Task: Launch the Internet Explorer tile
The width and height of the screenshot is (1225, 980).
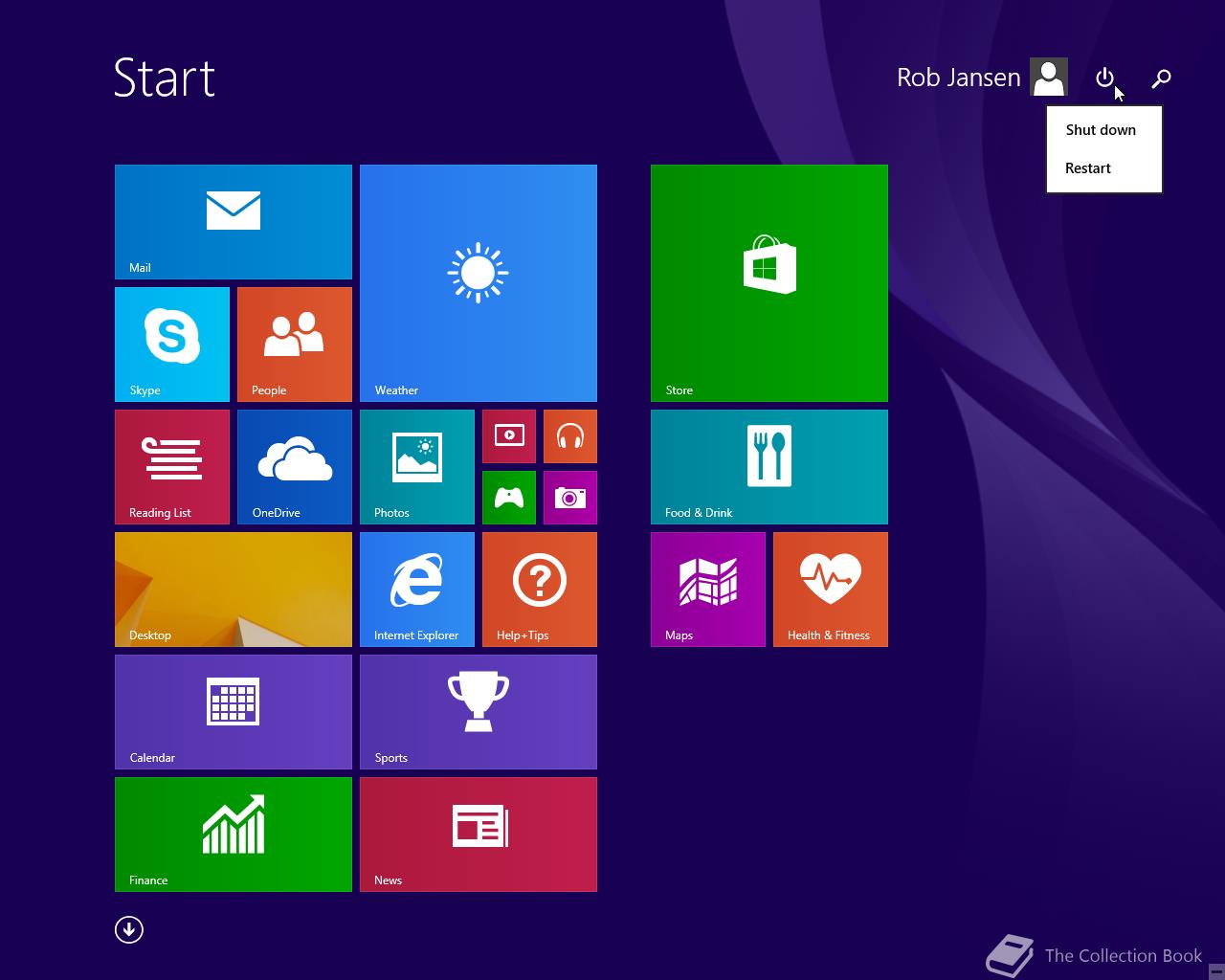Action: pyautogui.click(x=417, y=590)
